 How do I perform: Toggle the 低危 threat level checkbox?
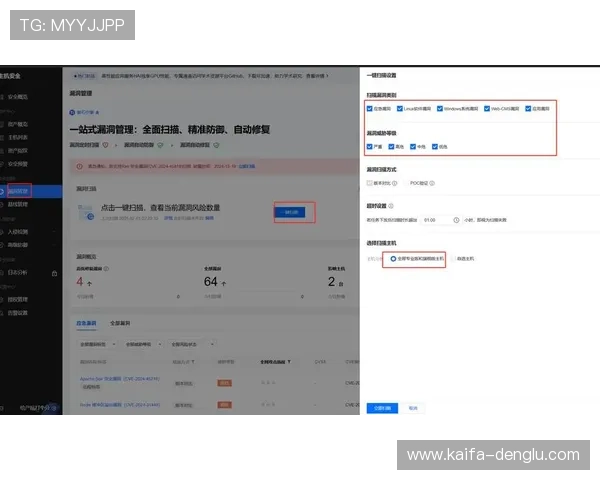435,147
